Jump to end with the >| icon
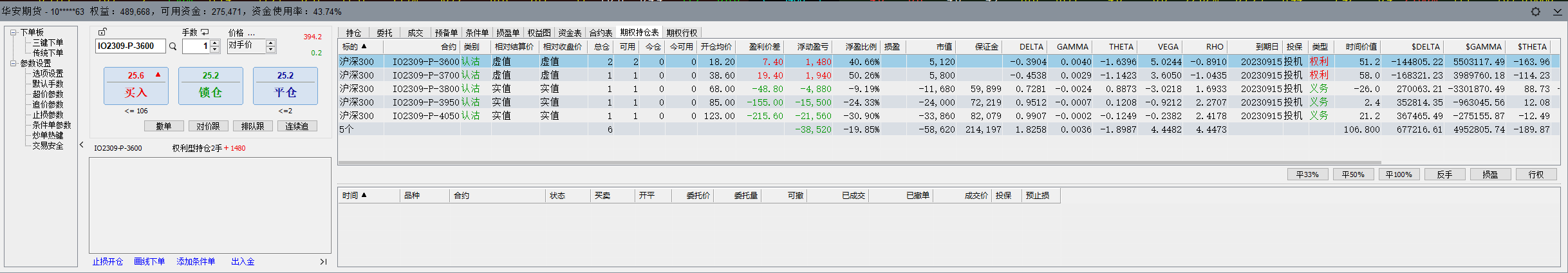Viewport: 1568px width, 273px height. coord(323,261)
